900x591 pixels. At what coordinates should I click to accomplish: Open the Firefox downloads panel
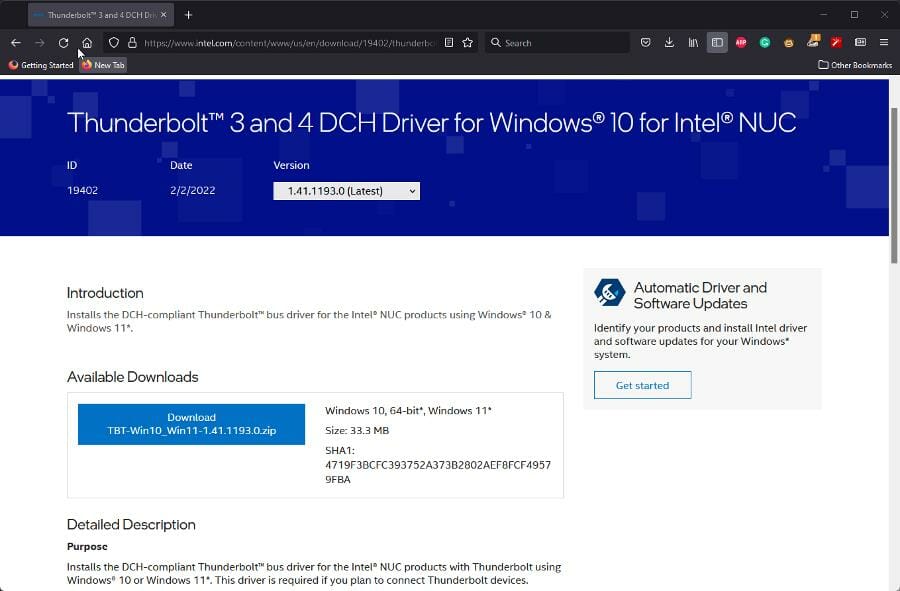[669, 42]
